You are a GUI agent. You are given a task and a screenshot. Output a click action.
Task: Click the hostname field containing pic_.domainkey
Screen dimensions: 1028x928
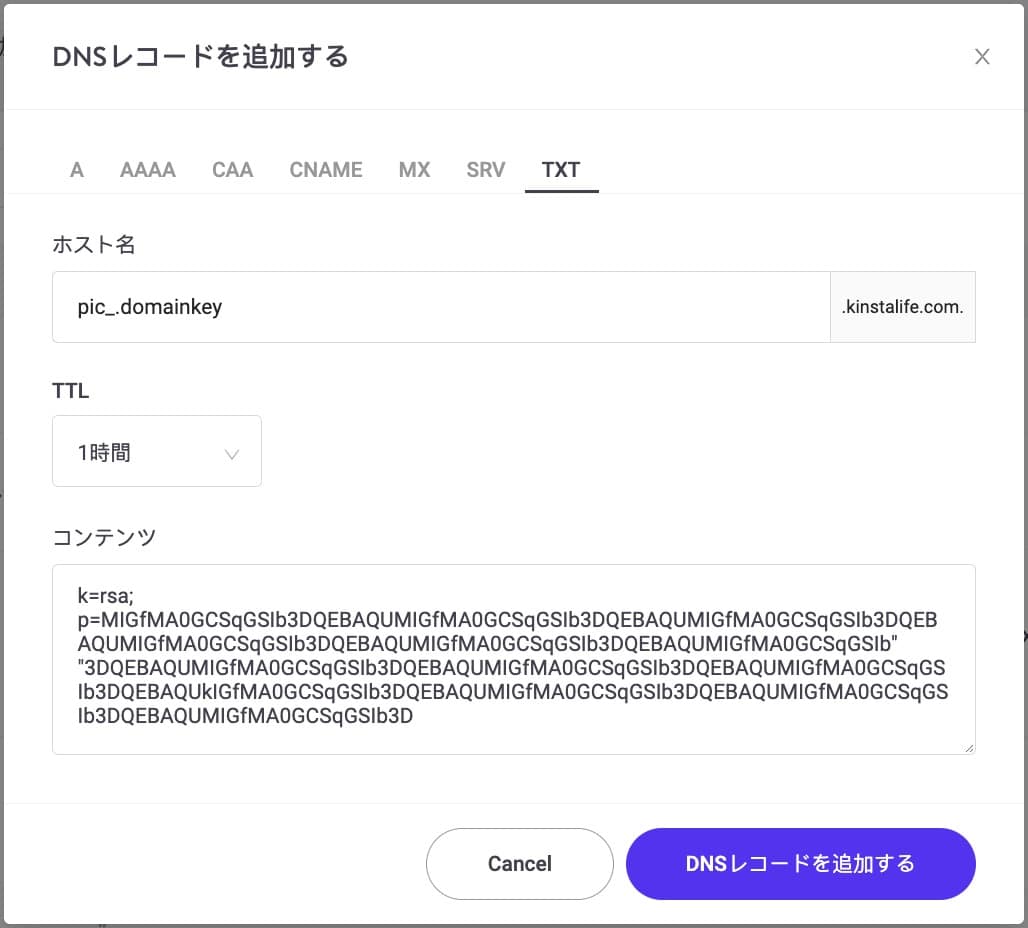[441, 307]
